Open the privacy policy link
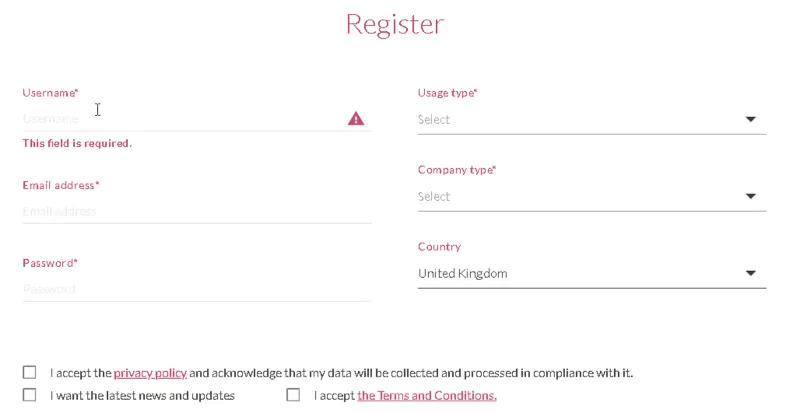This screenshot has width=800, height=413. 150,373
